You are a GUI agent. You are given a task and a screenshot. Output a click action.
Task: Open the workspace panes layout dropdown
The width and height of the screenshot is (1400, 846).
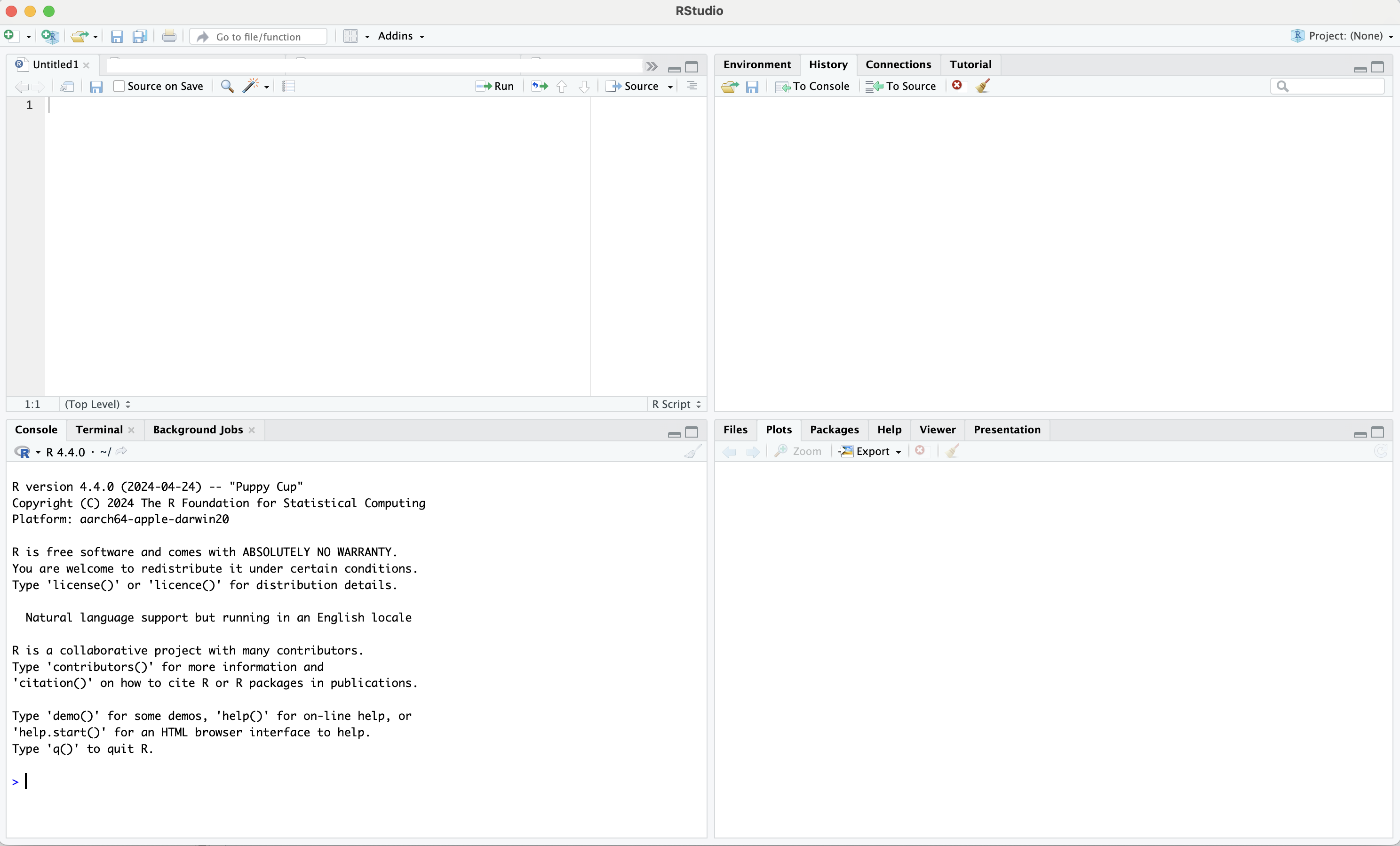click(x=356, y=36)
